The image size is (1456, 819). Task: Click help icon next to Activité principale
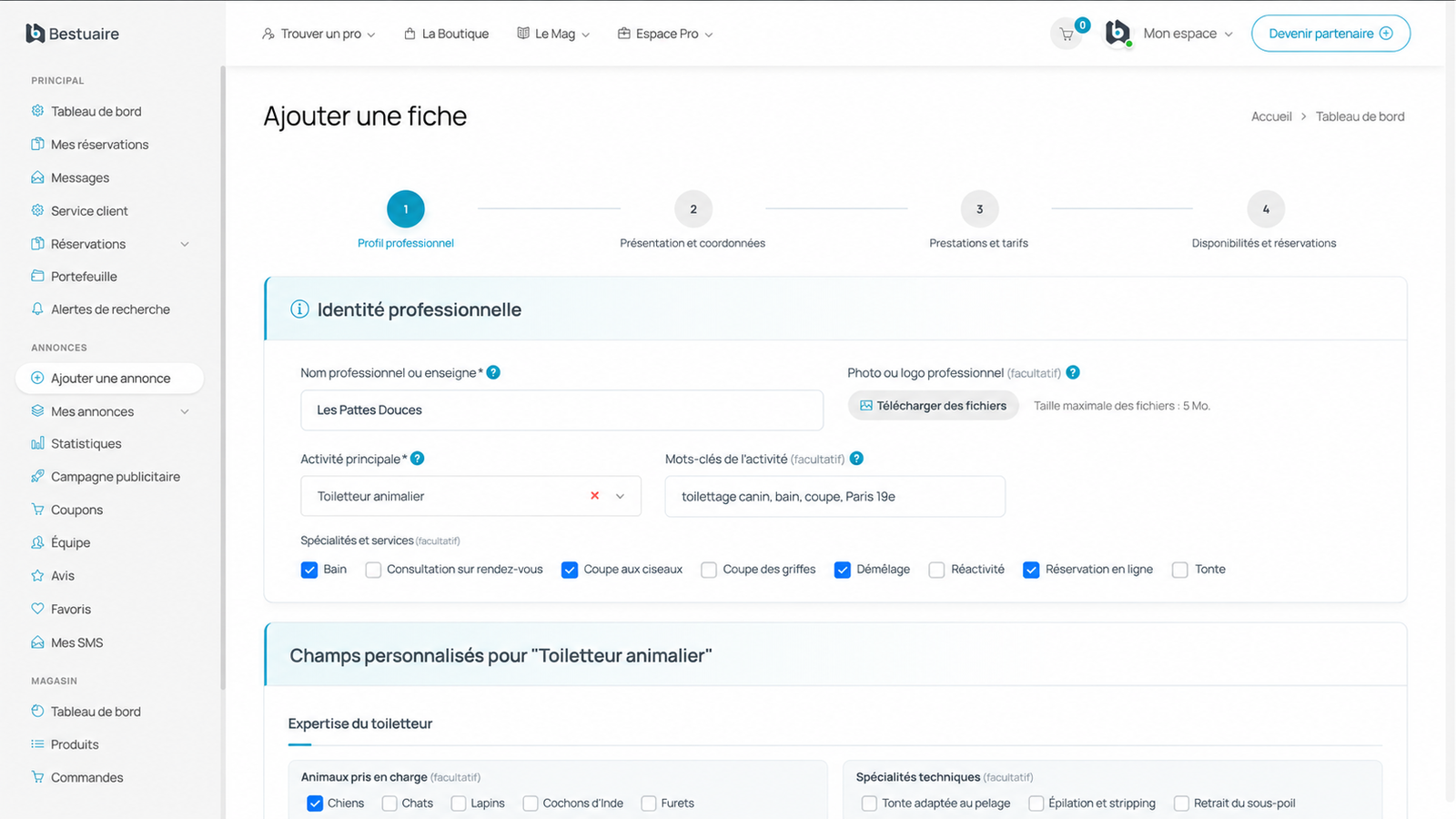point(418,459)
